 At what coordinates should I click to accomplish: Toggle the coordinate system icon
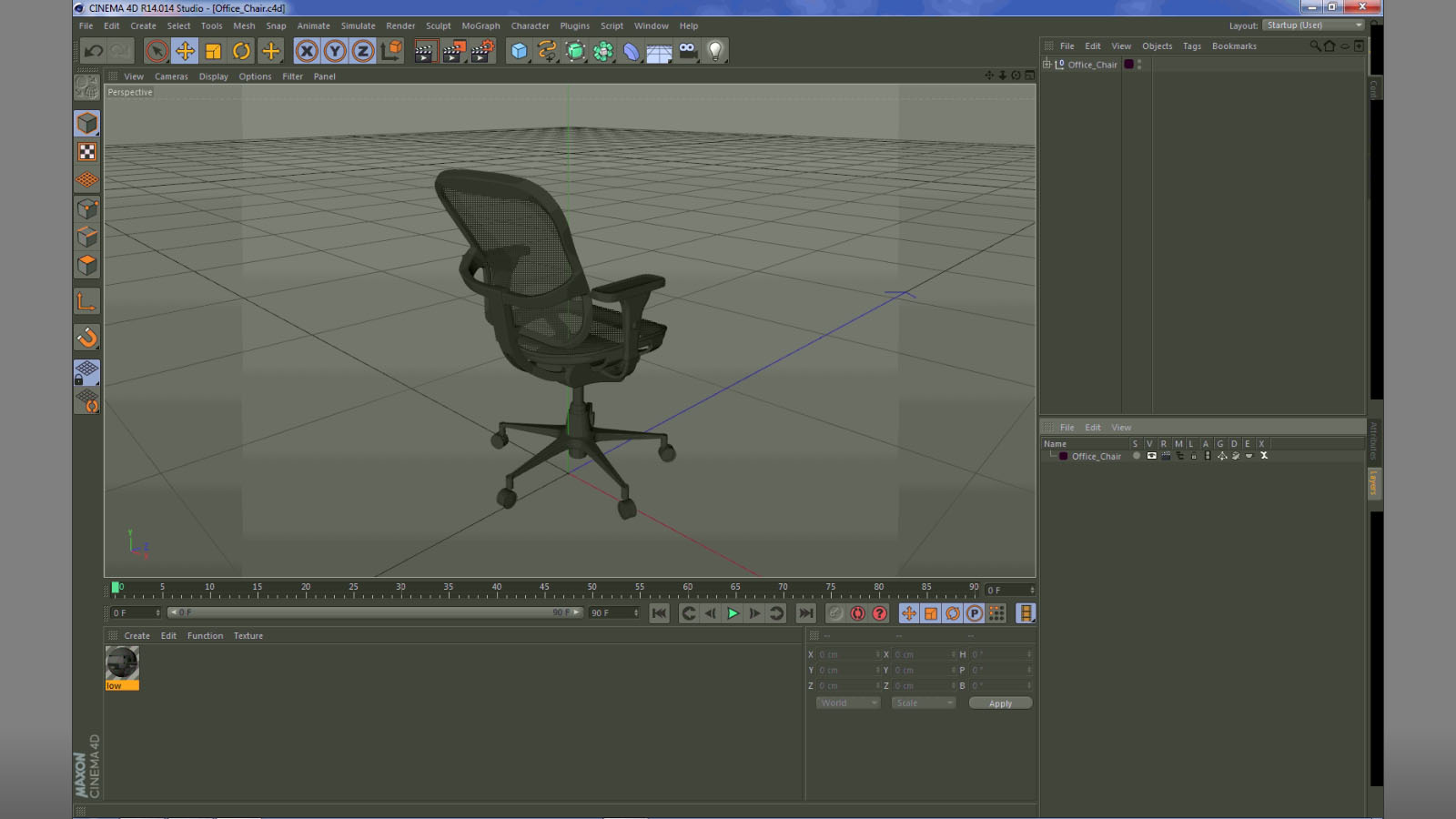(391, 51)
